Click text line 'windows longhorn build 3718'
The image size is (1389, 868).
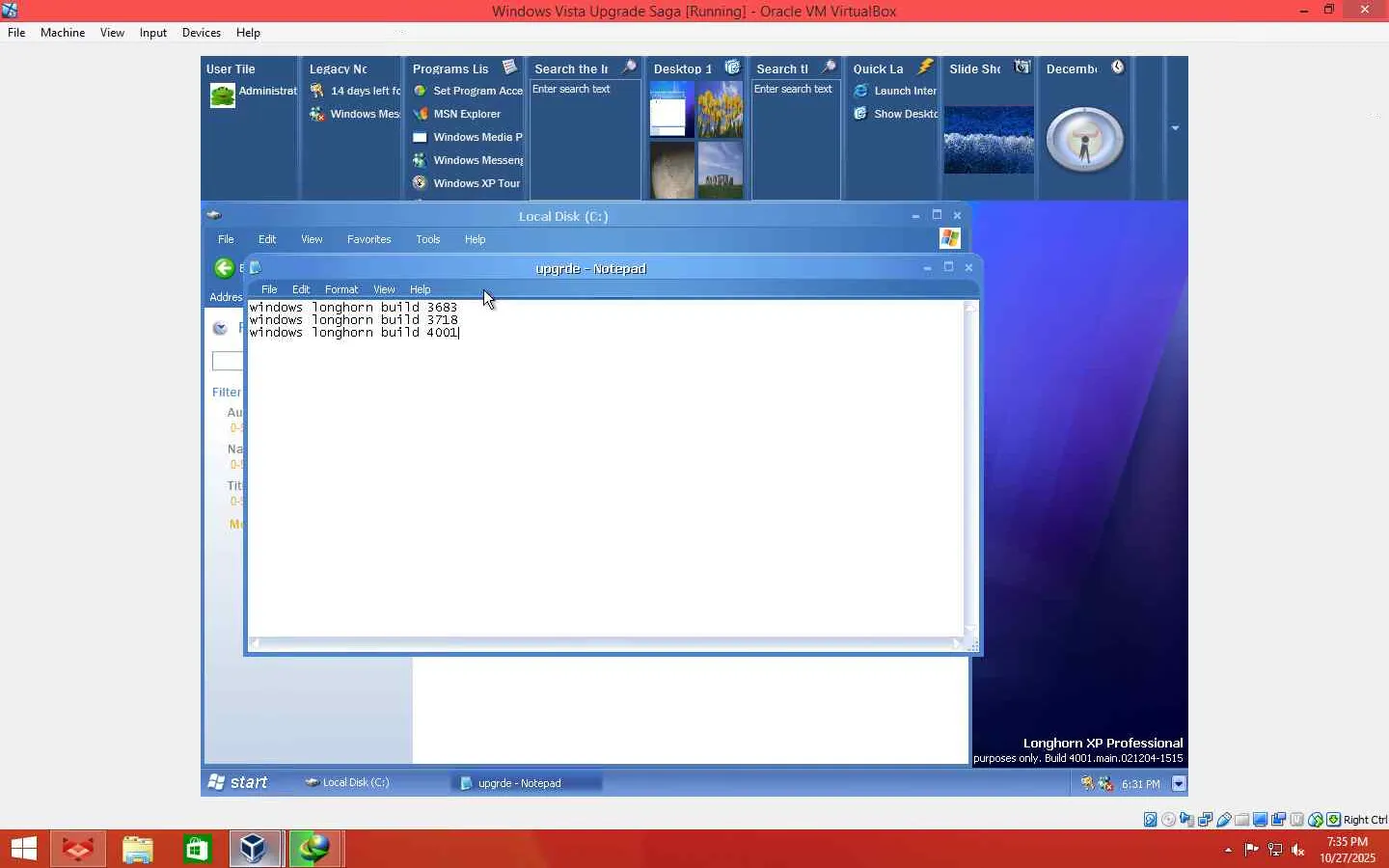(x=353, y=320)
